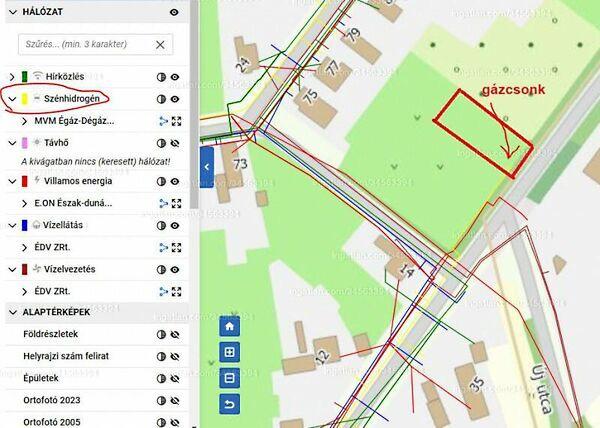Collapse the ALAPTÉRKÉPEK section

[11, 312]
